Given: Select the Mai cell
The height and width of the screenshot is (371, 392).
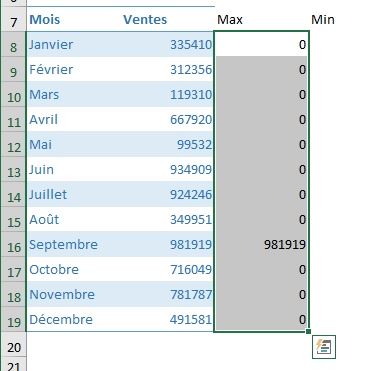Looking at the screenshot, I should [x=74, y=144].
